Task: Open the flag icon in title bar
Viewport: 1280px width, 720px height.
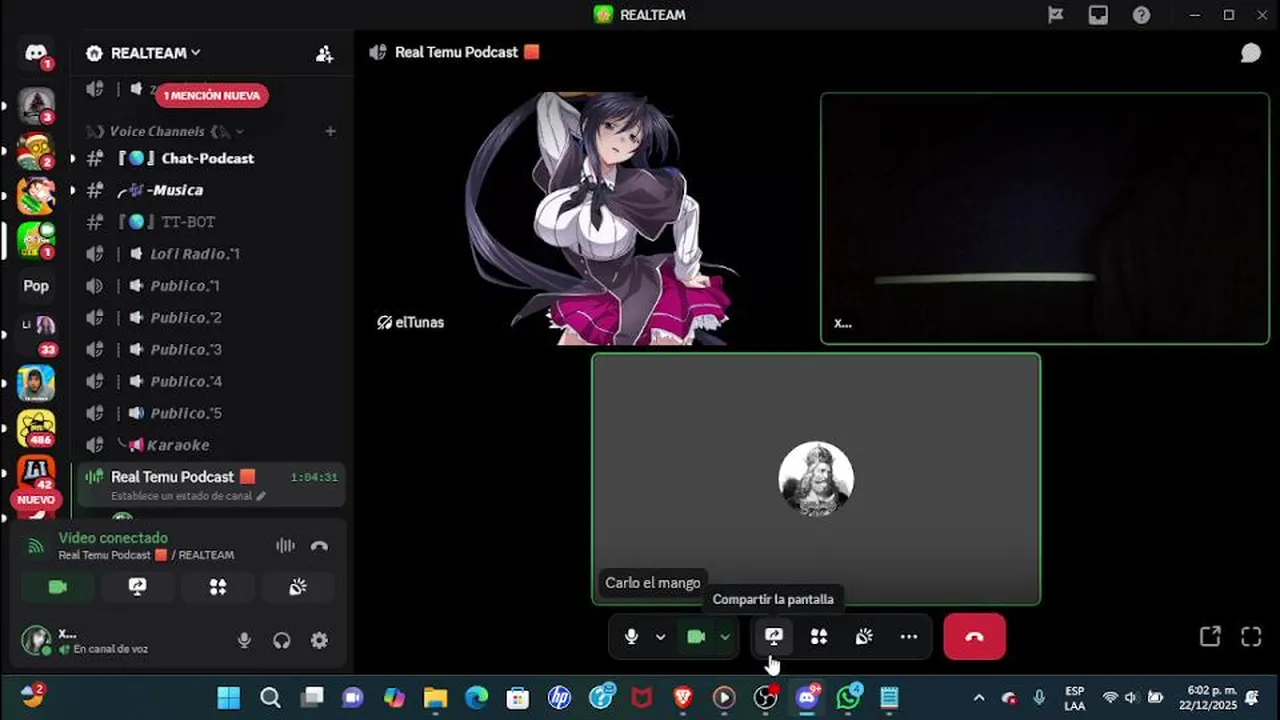Action: tap(1055, 15)
